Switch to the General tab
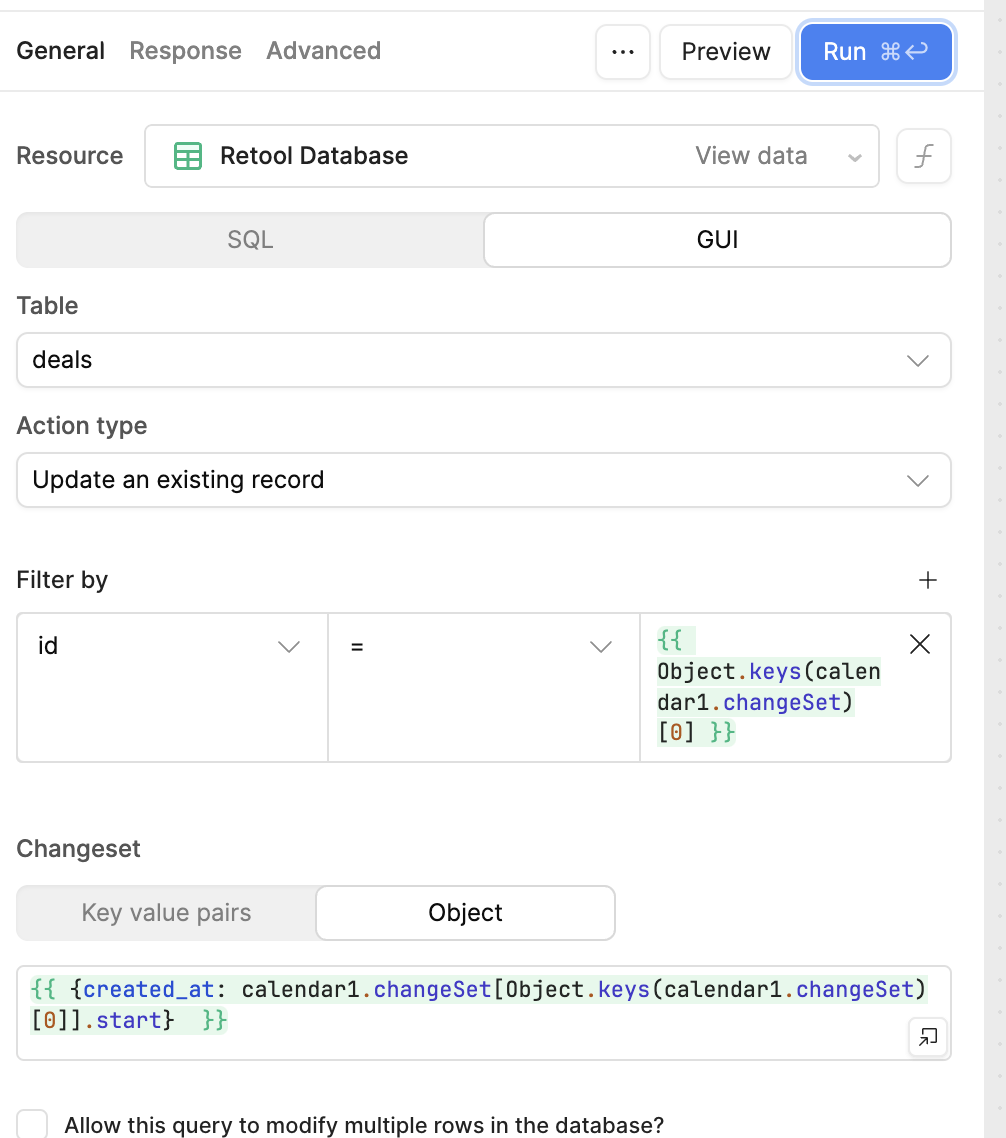1006x1138 pixels. coord(61,51)
